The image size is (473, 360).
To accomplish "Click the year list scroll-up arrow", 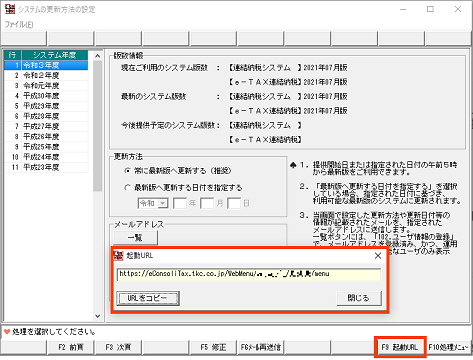I will point(97,56).
